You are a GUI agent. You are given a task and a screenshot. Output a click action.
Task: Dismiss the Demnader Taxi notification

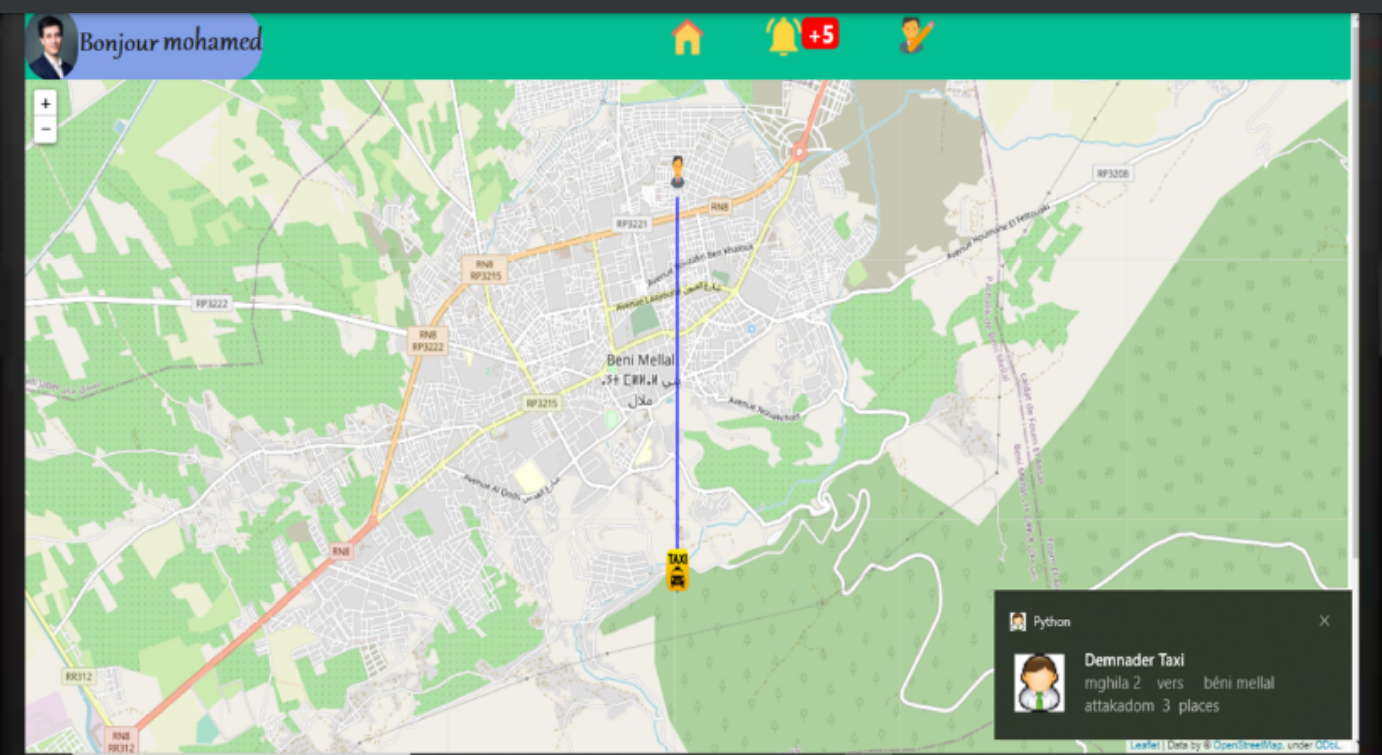[1324, 620]
